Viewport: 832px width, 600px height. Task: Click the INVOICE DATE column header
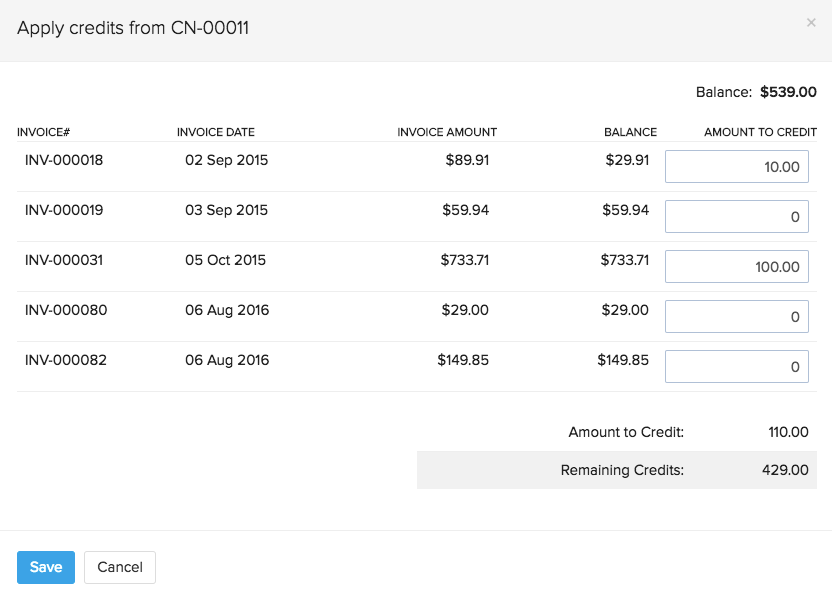216,131
